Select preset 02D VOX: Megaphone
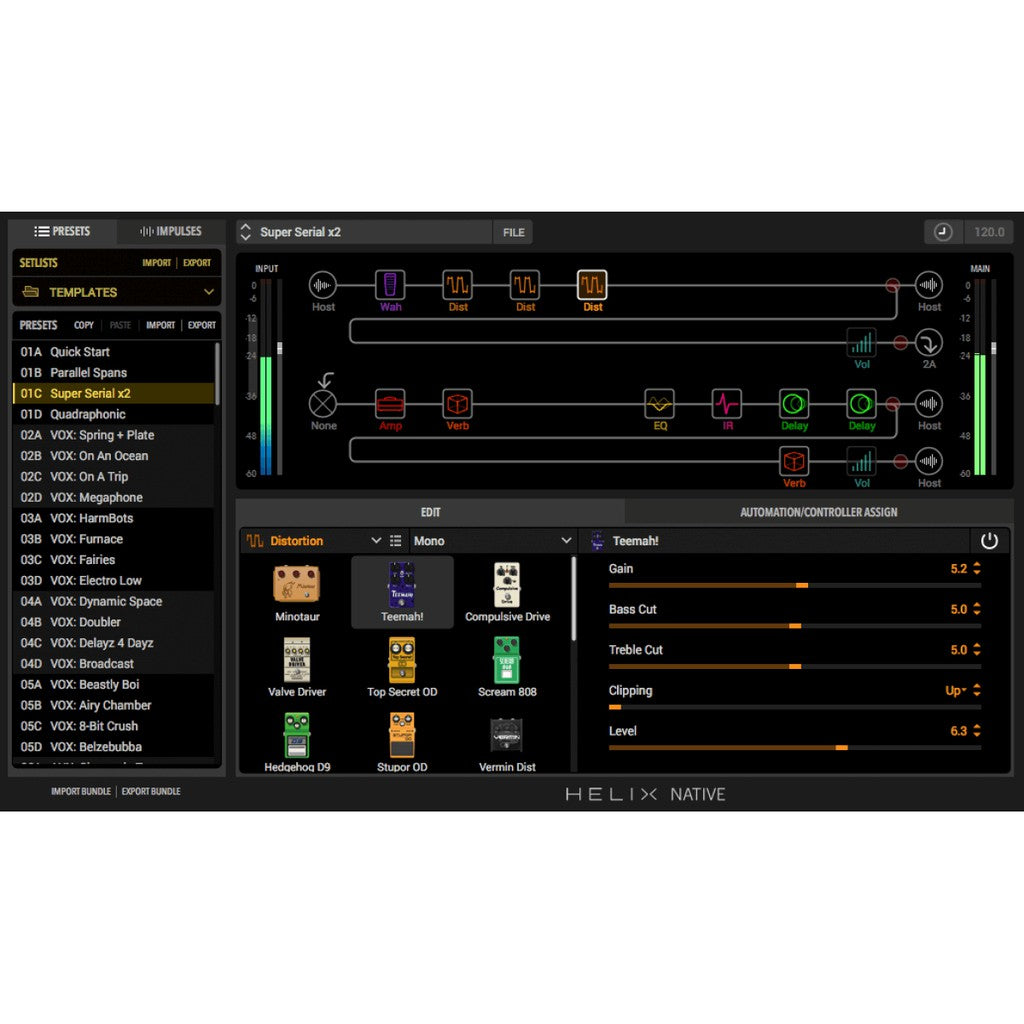Screen dimensions: 1024x1024 (95, 497)
